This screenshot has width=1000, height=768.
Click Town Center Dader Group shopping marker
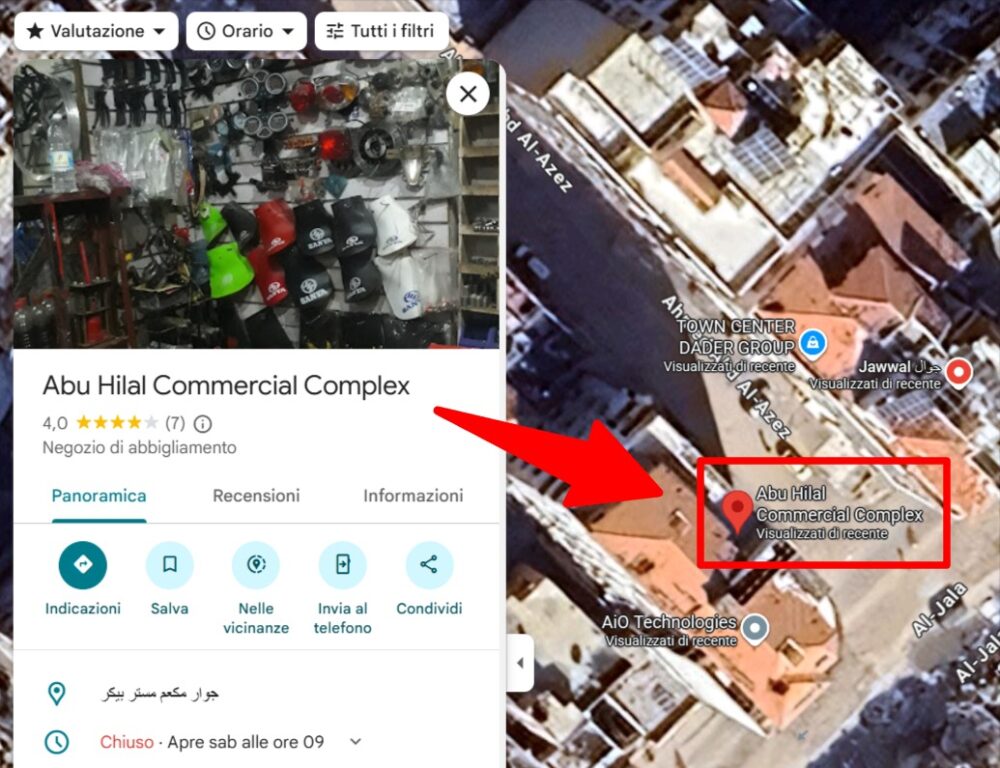[812, 344]
